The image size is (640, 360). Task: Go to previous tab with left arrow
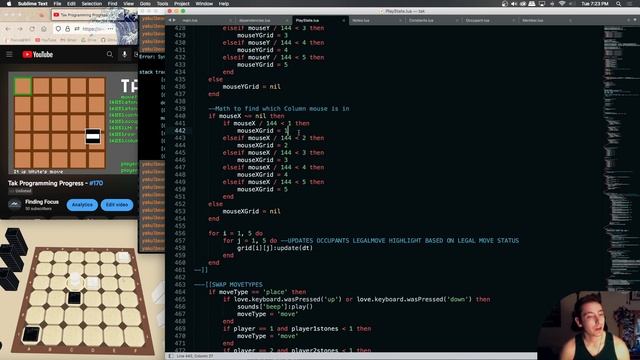click(170, 20)
